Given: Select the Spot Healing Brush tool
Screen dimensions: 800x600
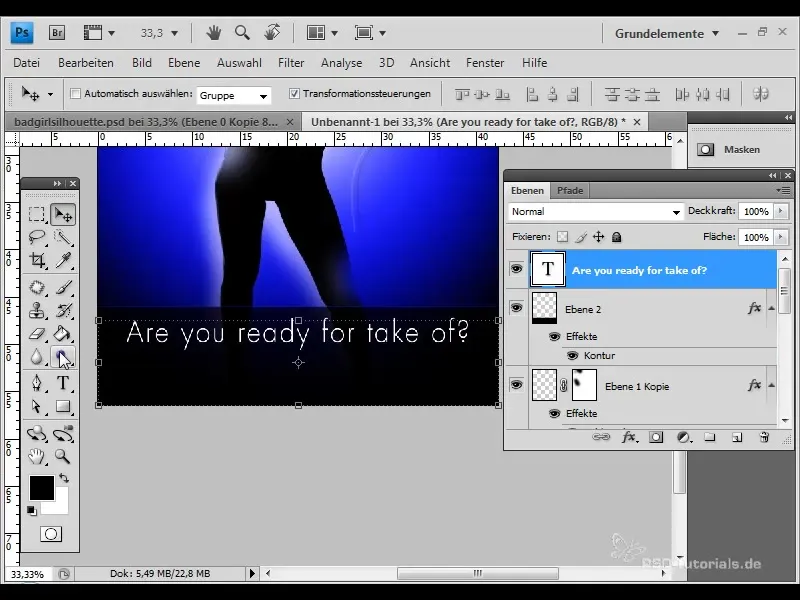Looking at the screenshot, I should tap(37, 288).
